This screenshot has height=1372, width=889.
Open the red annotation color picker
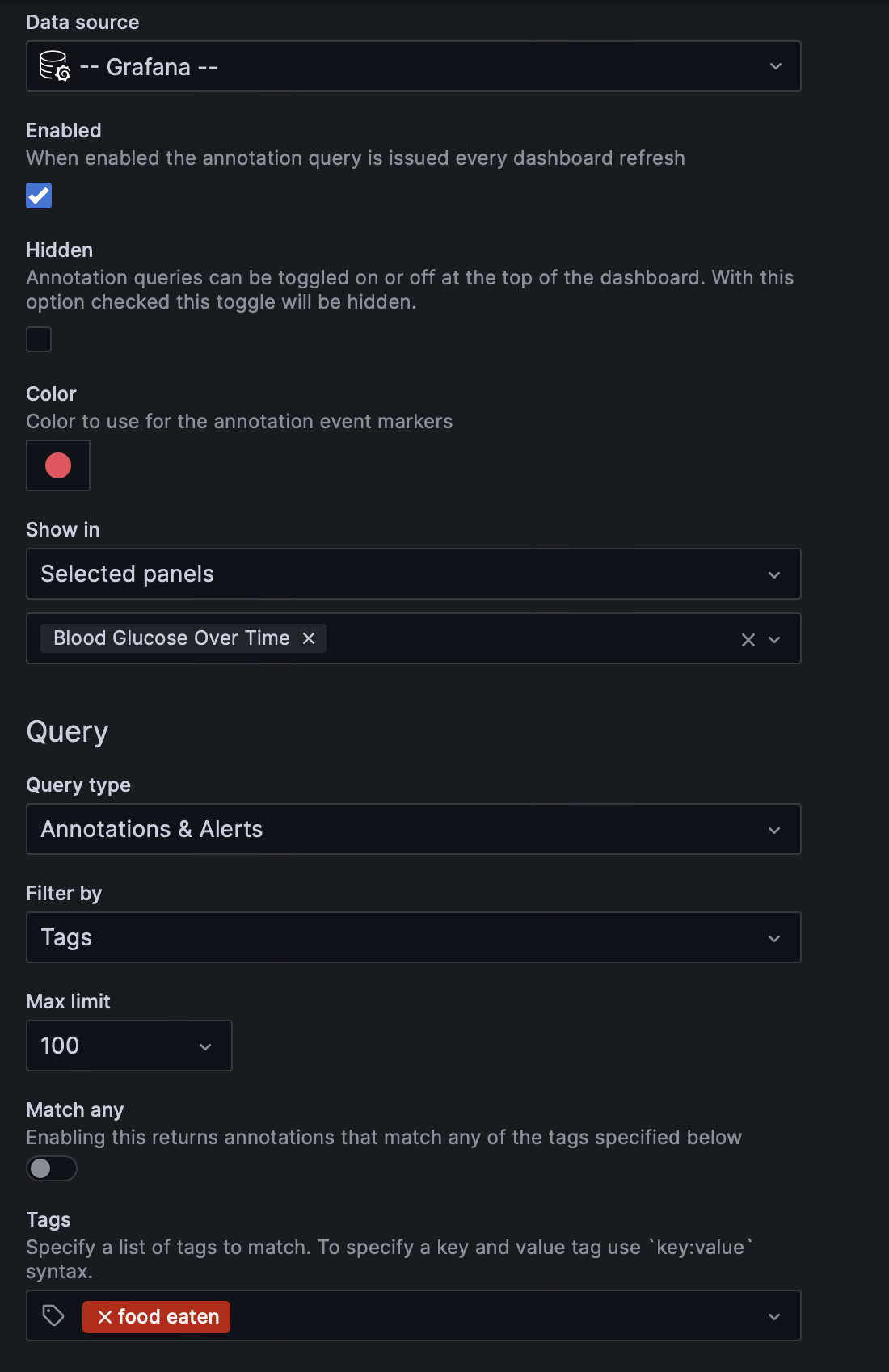point(58,465)
